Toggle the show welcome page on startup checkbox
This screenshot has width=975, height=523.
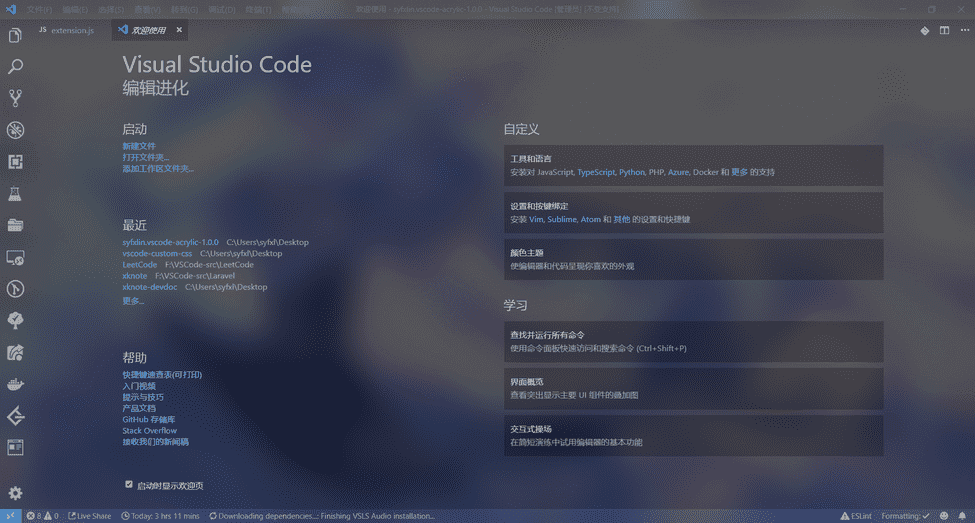click(129, 484)
